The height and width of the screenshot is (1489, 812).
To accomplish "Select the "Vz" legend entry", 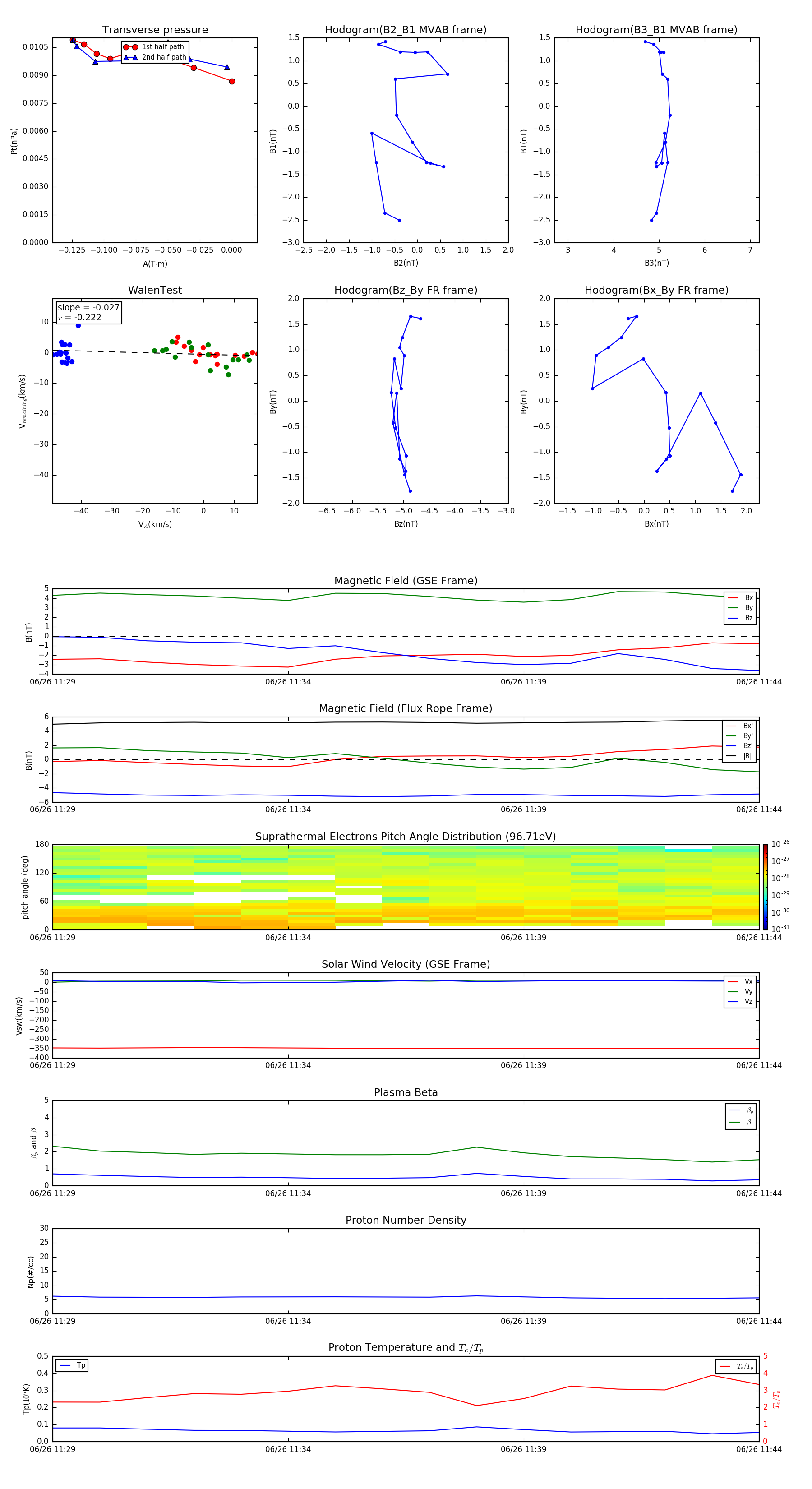I will (x=740, y=1002).
